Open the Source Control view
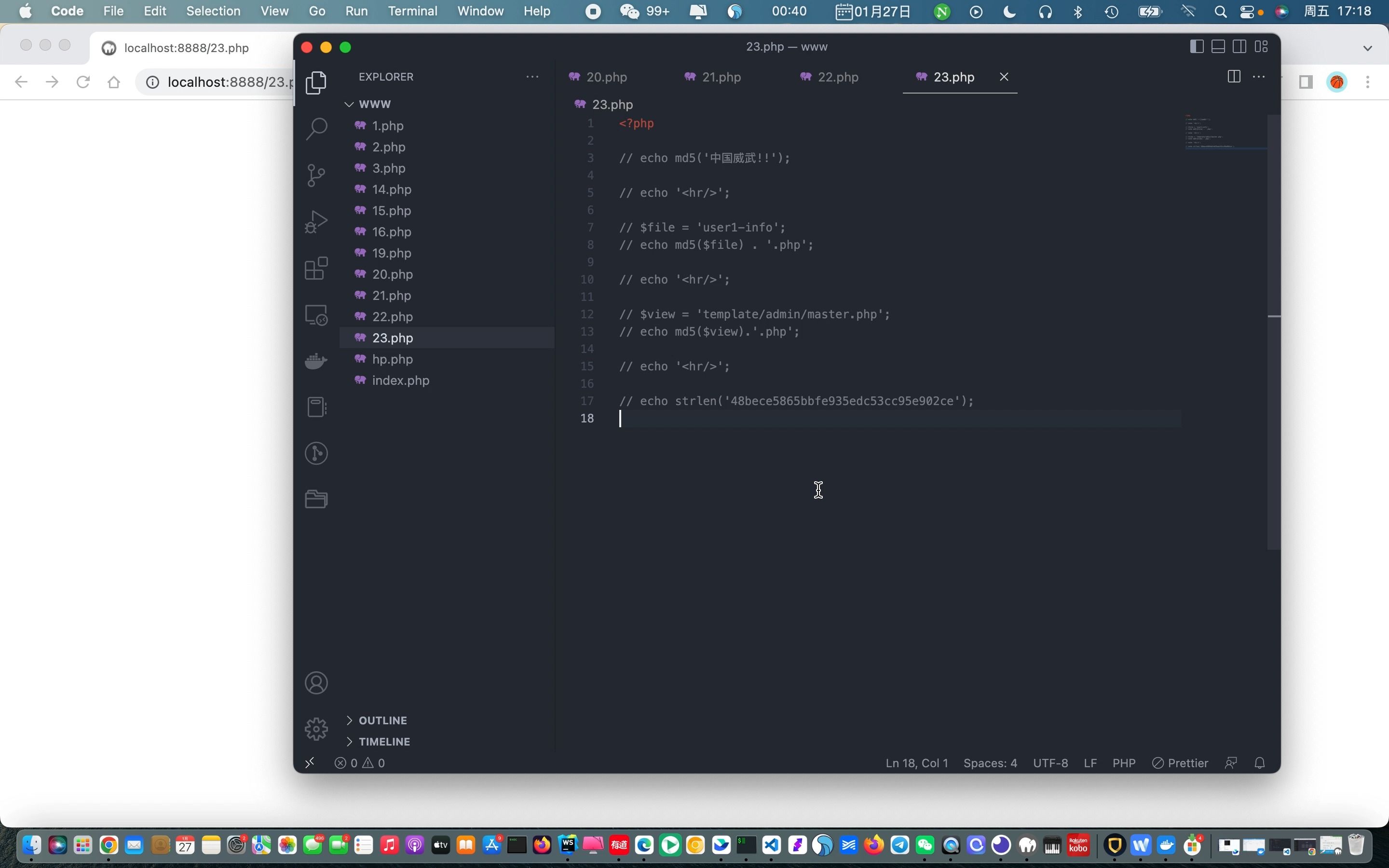The width and height of the screenshot is (1389, 868). (316, 175)
